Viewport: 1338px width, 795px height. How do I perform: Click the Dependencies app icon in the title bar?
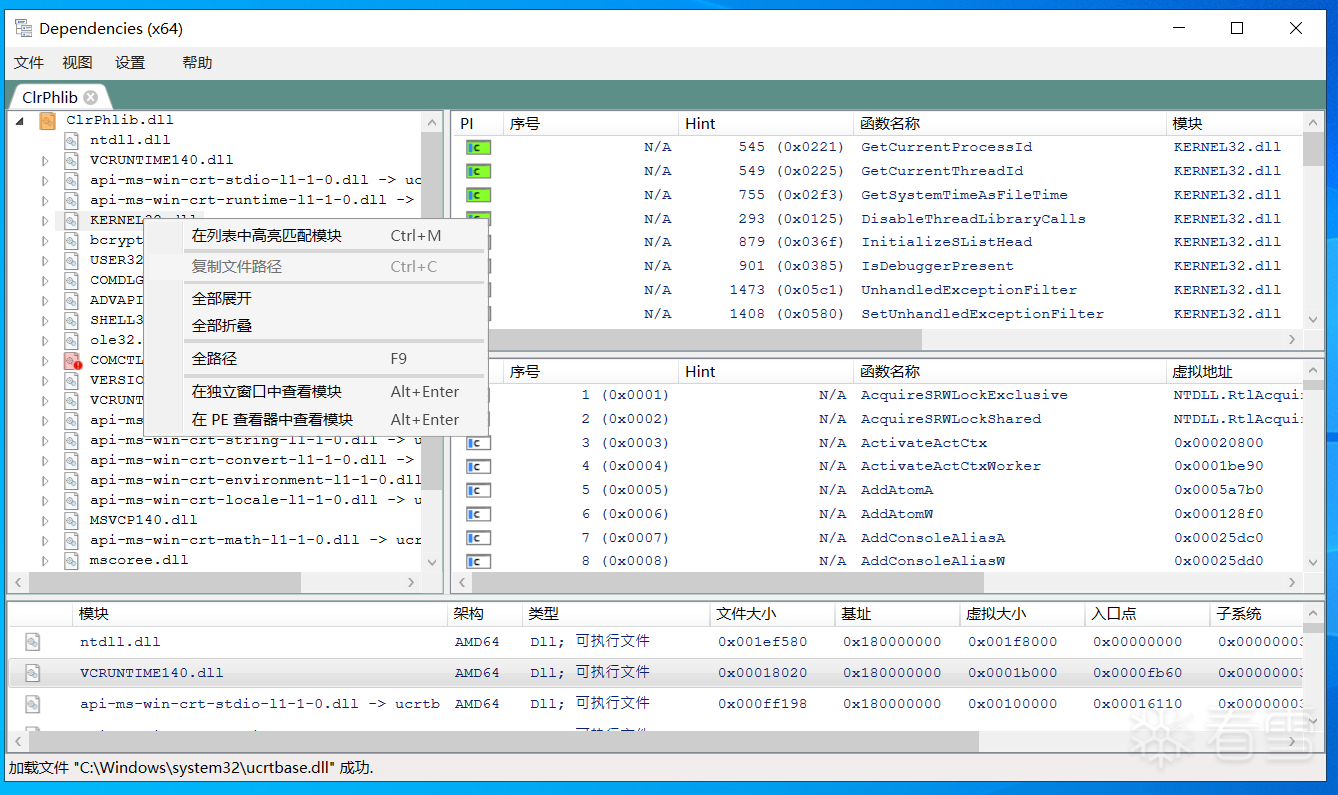point(23,28)
